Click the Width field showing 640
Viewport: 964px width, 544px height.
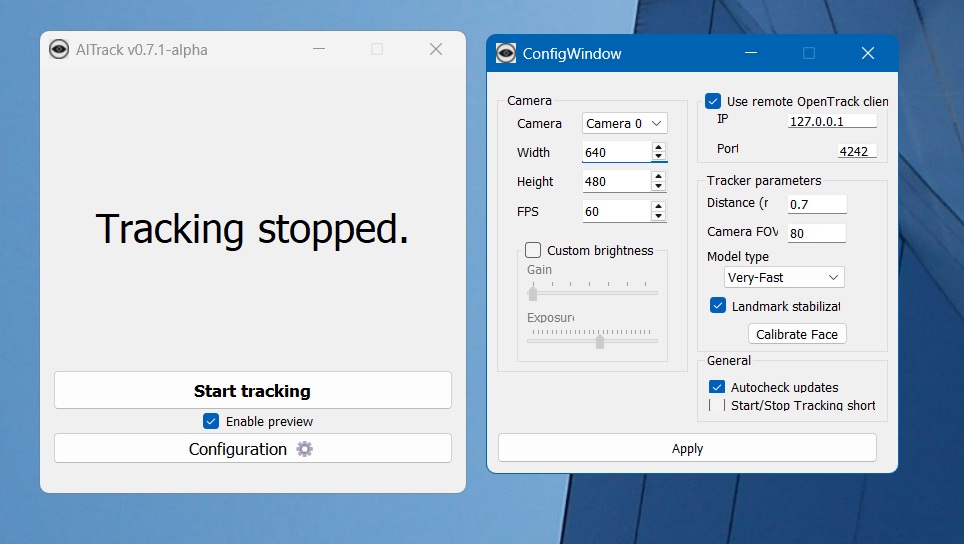tap(616, 152)
